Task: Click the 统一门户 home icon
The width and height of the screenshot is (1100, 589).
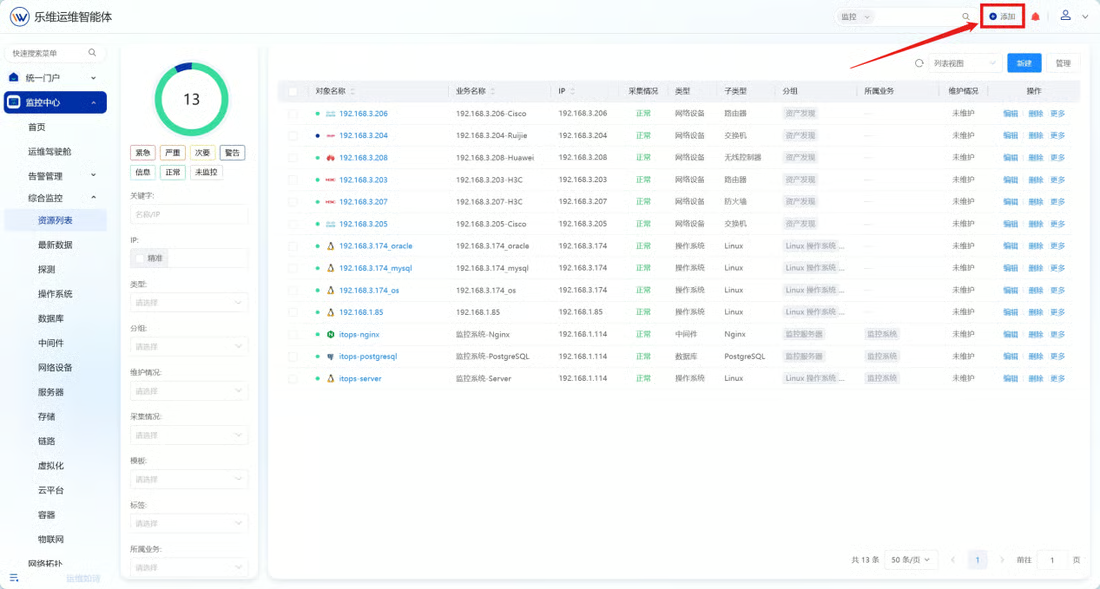Action: tap(13, 77)
